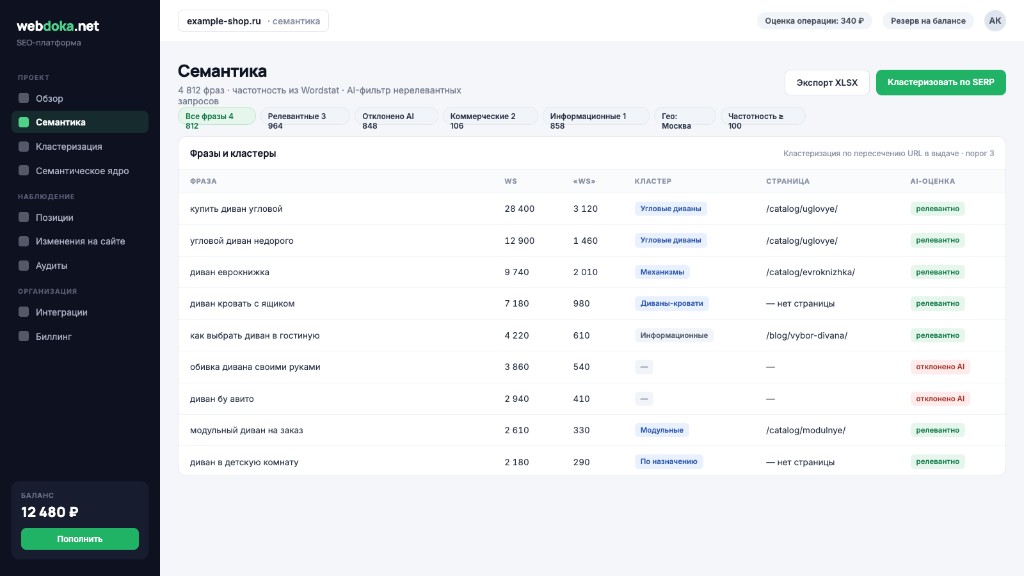Click релевантно badge for диван еврокнижка

pyautogui.click(x=937, y=272)
